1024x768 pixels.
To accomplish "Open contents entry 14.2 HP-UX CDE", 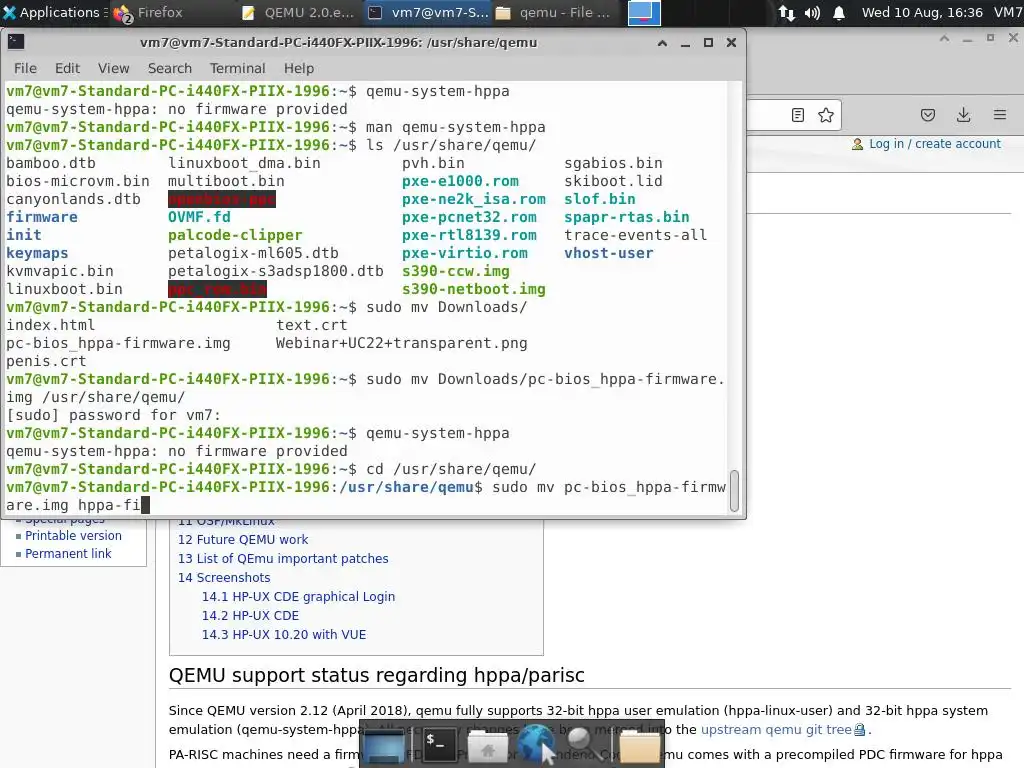I will (x=250, y=615).
